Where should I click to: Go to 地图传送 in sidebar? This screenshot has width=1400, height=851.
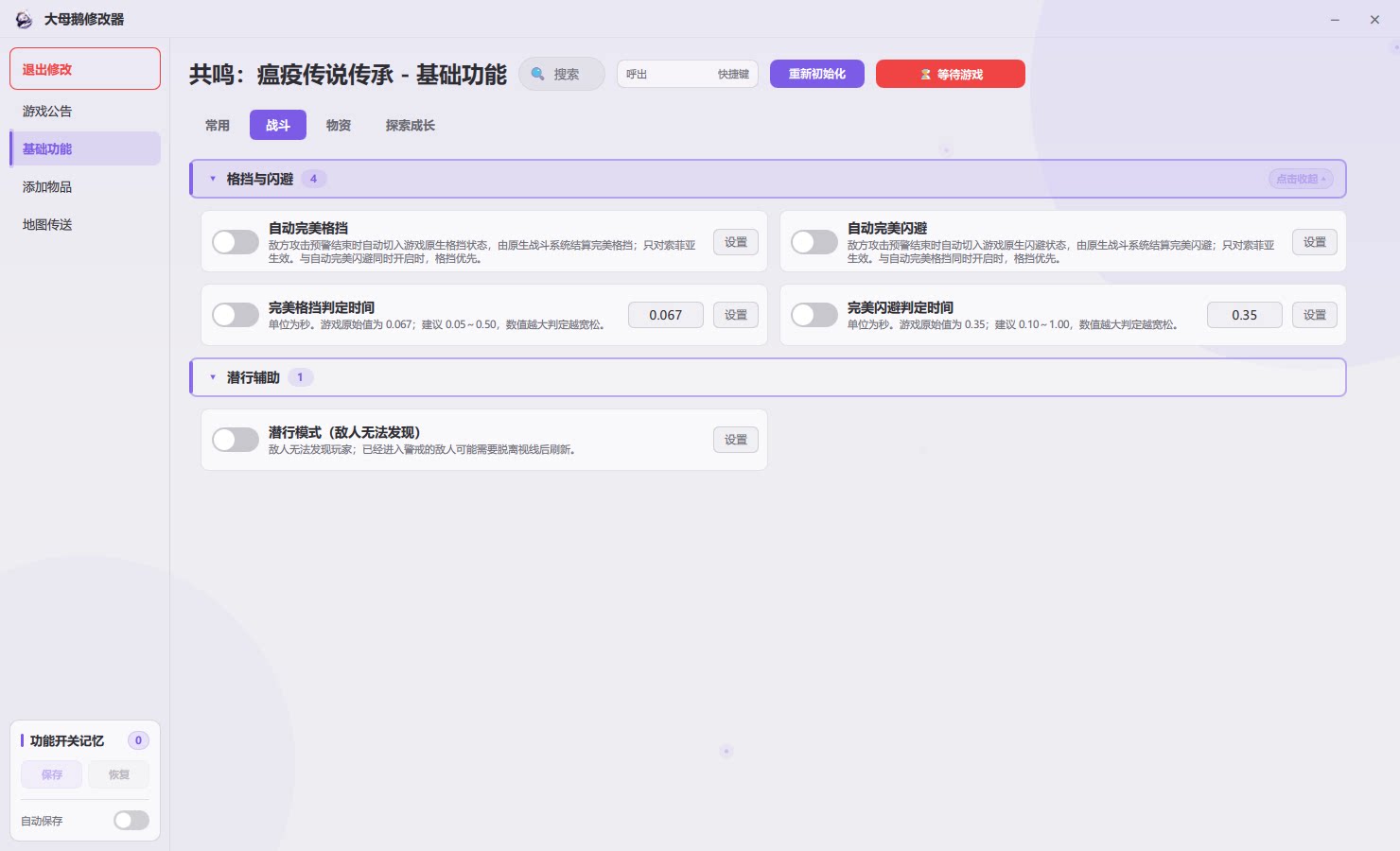pyautogui.click(x=85, y=224)
